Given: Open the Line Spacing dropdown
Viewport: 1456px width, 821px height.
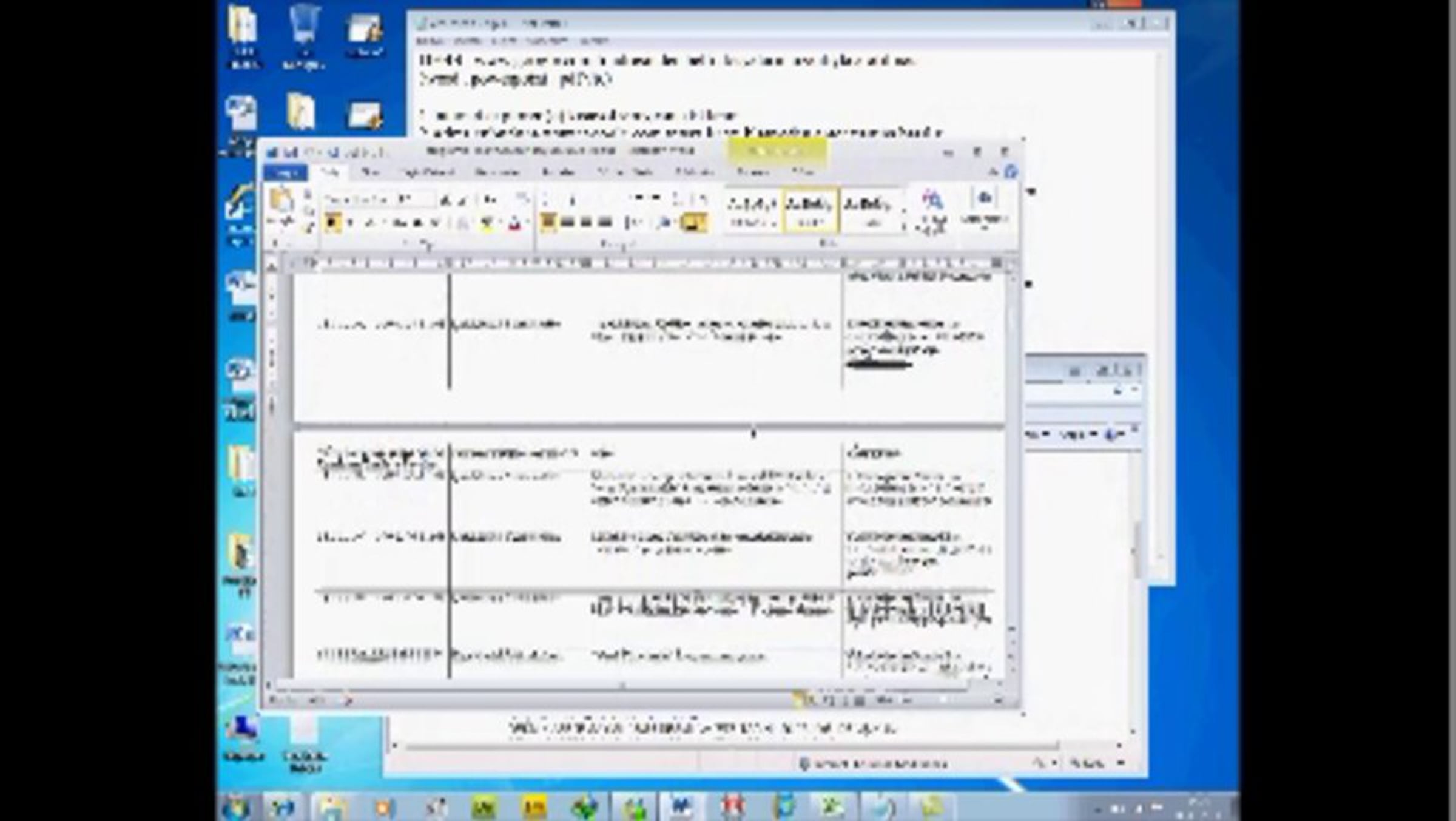Looking at the screenshot, I should (x=633, y=223).
